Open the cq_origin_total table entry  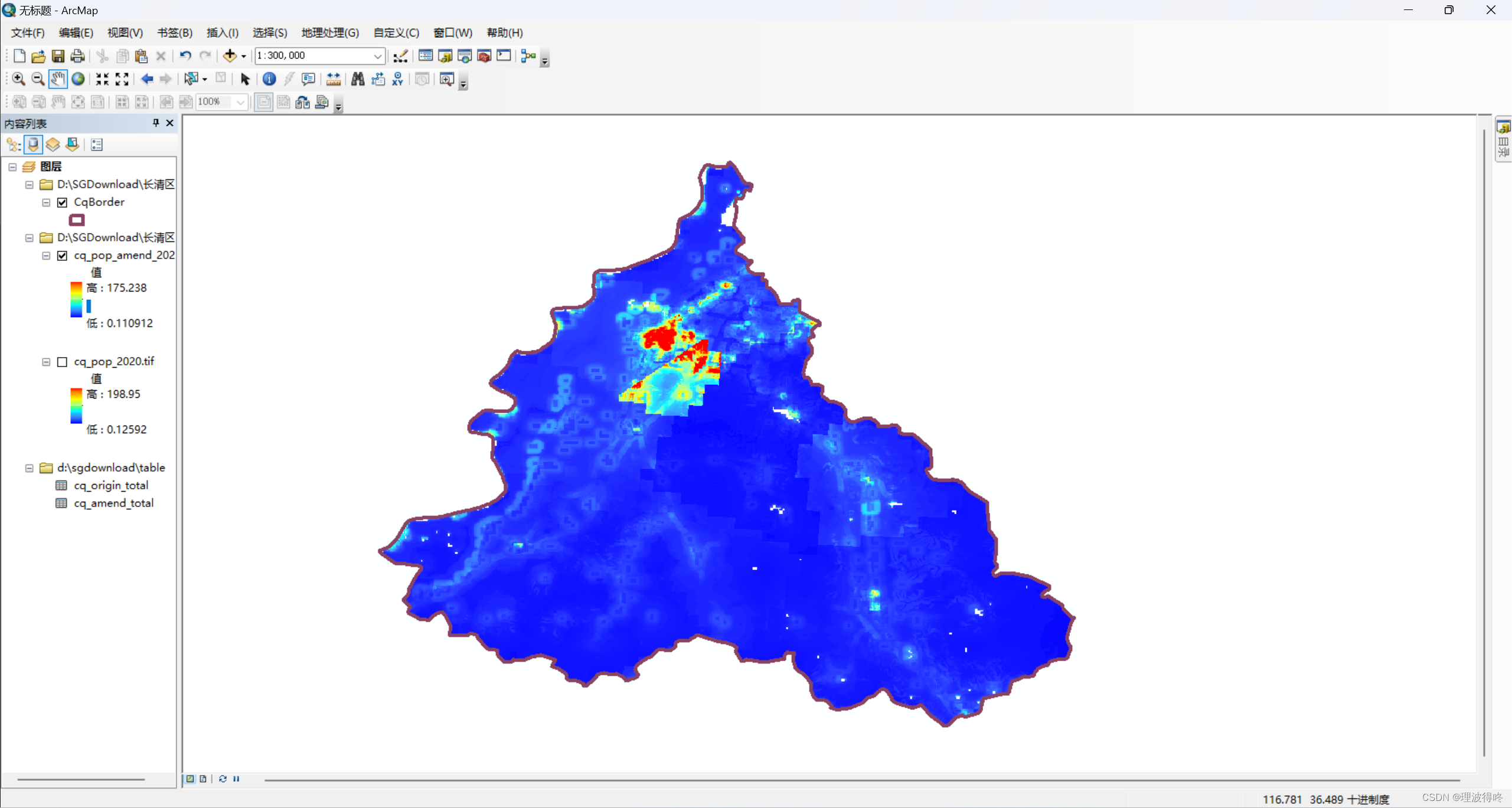pyautogui.click(x=110, y=485)
